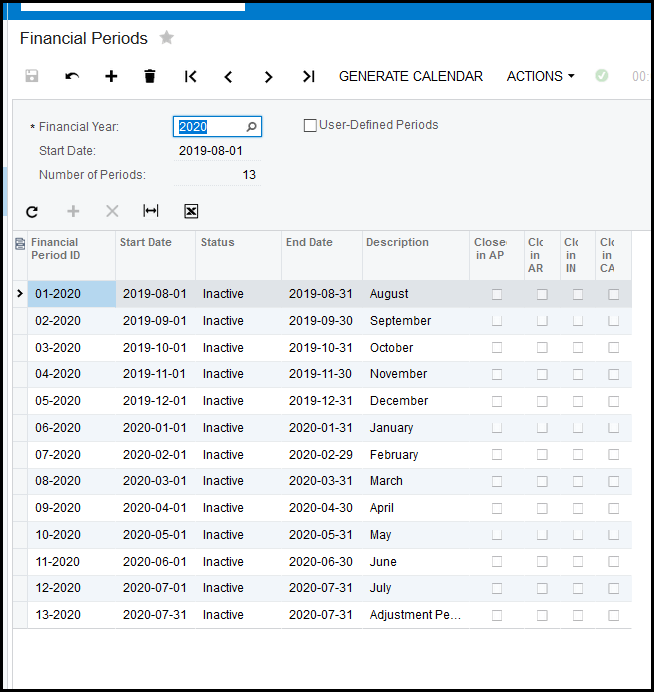Refresh the periods grid
The height and width of the screenshot is (692, 654).
[x=32, y=211]
